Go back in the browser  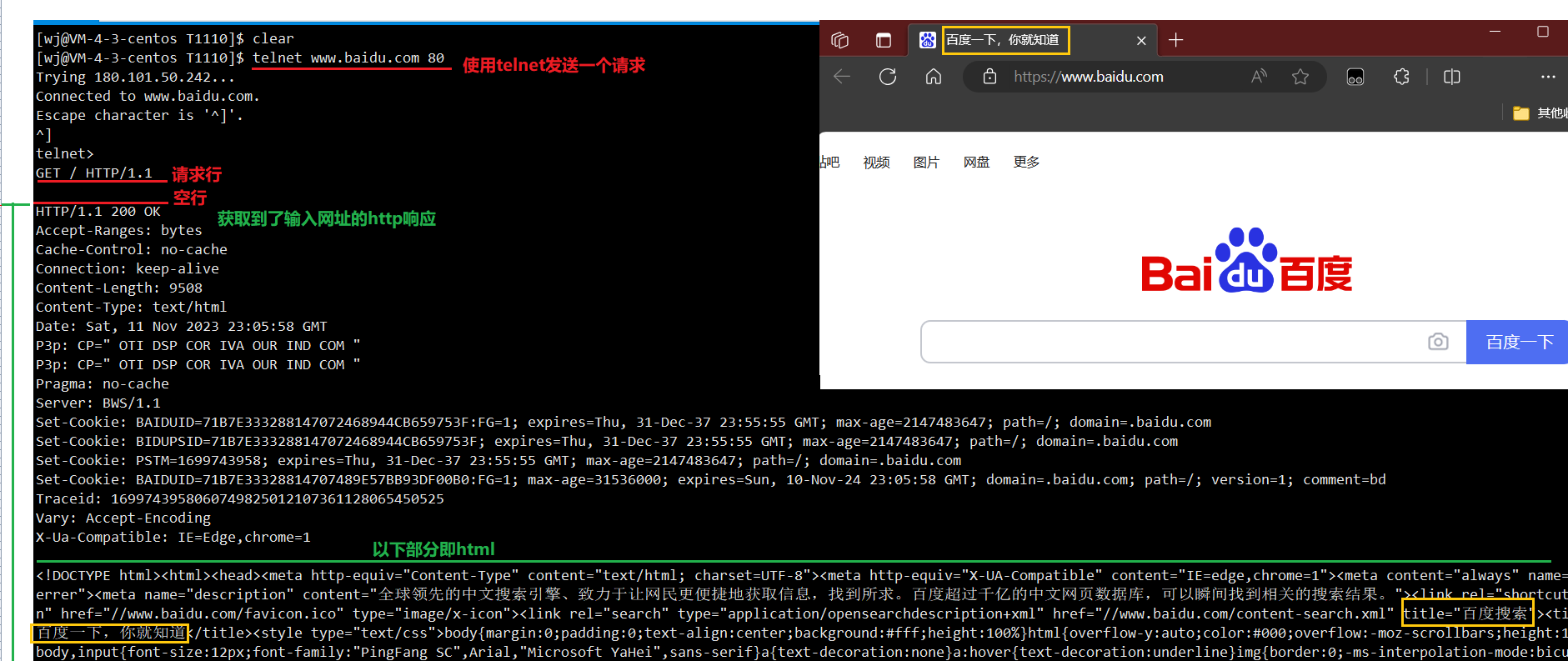pyautogui.click(x=842, y=77)
